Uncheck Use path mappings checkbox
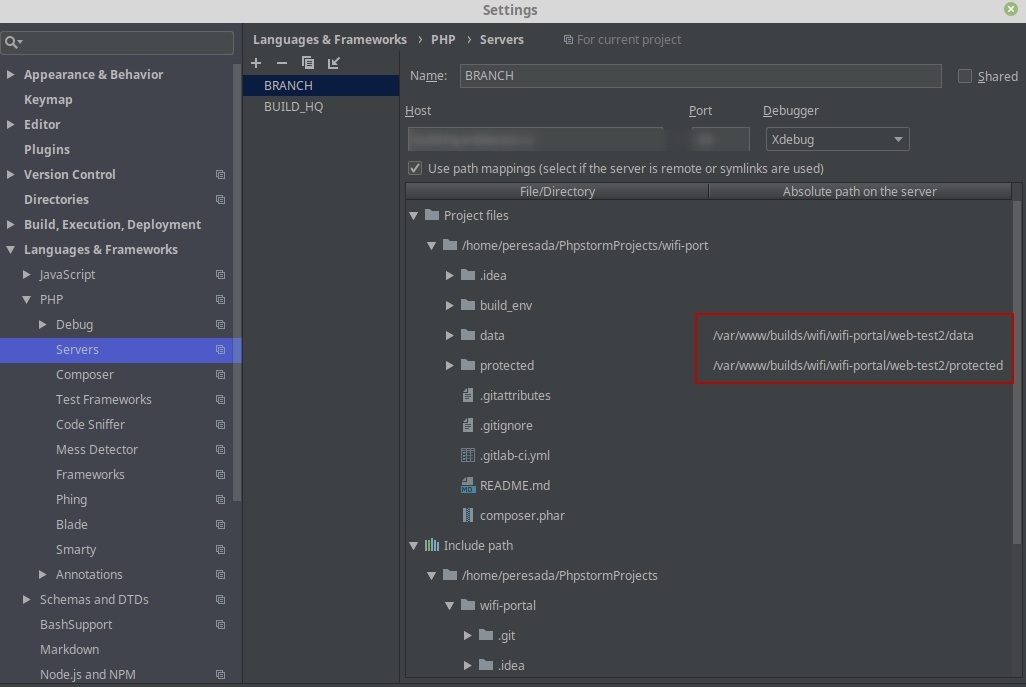The width and height of the screenshot is (1026, 687). click(415, 168)
